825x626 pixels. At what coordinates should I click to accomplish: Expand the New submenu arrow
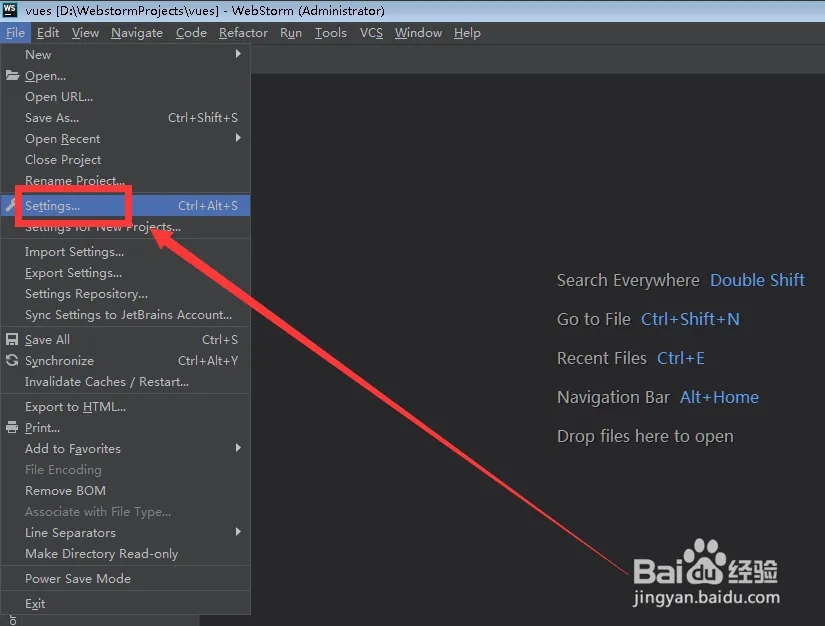point(238,54)
